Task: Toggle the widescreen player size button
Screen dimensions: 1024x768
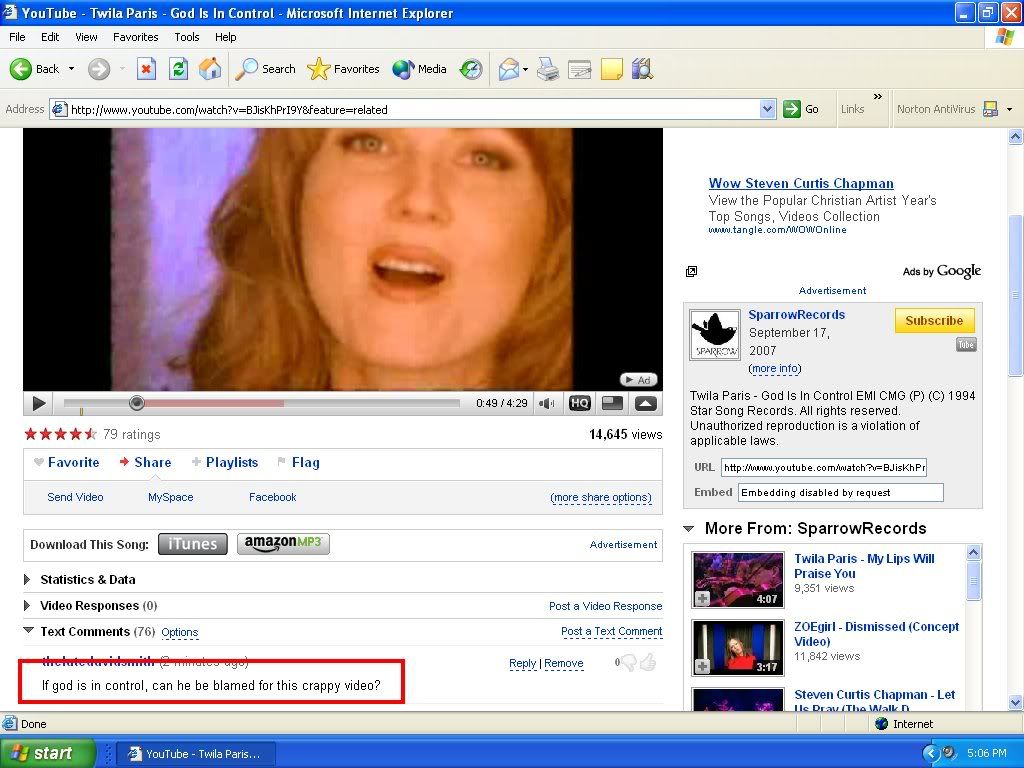Action: 612,404
